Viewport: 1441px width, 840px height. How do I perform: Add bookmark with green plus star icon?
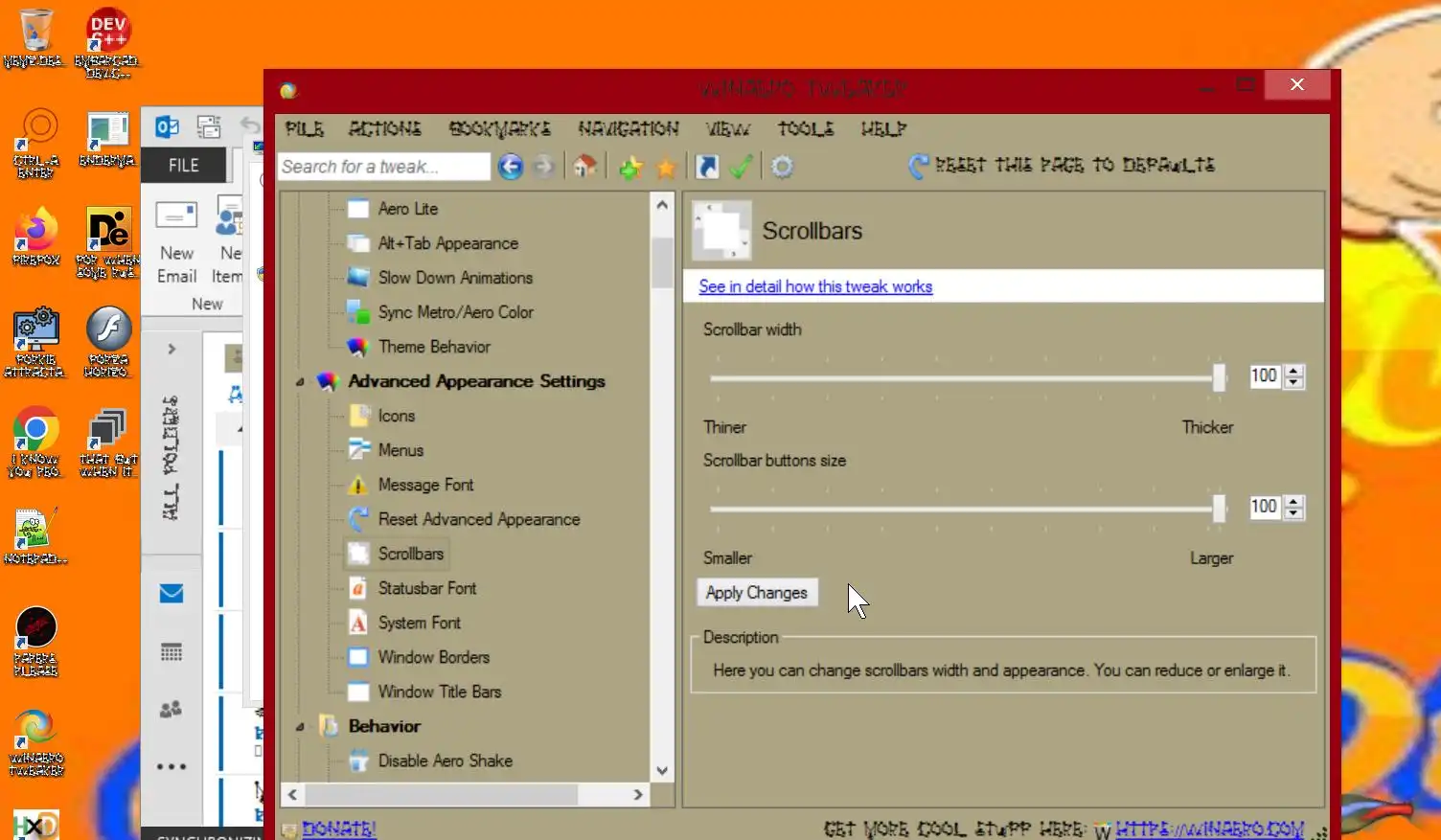tap(629, 168)
